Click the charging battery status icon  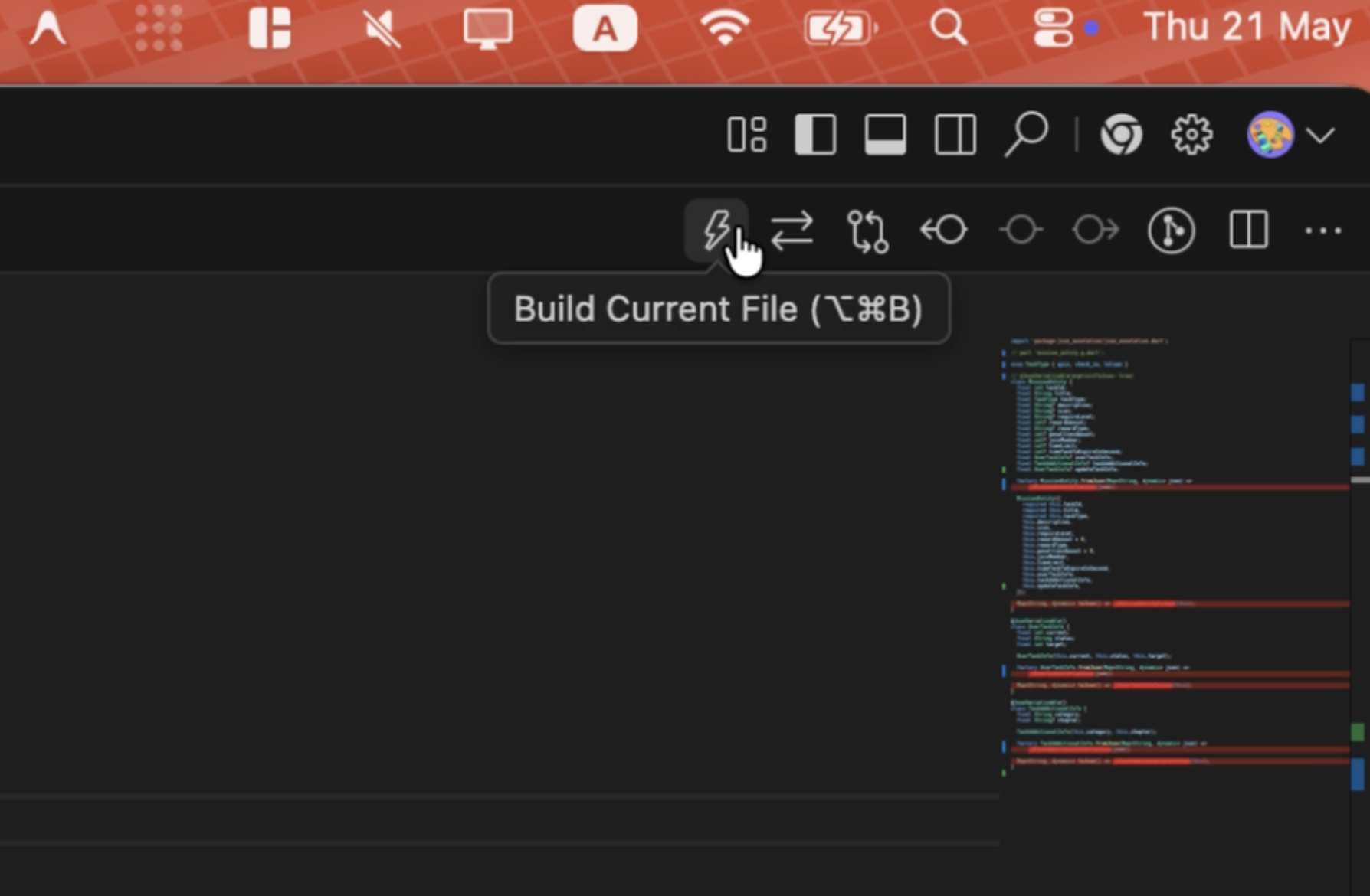tap(840, 29)
